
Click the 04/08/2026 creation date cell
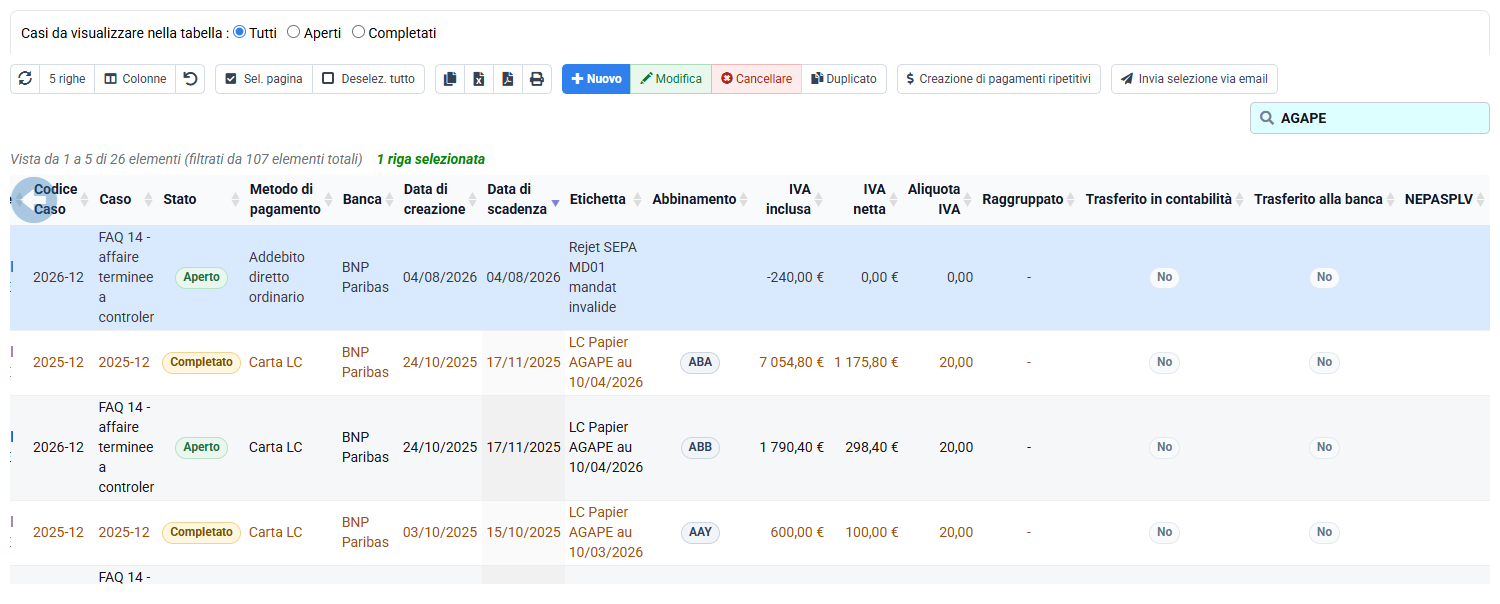click(x=440, y=277)
